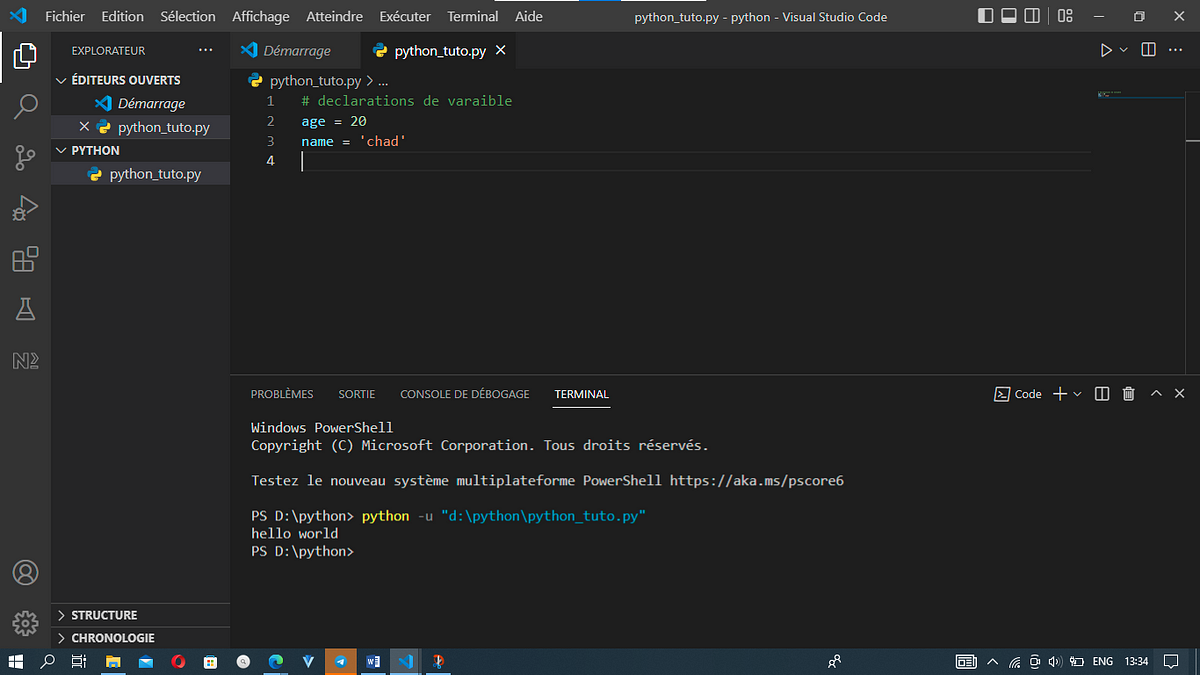Image resolution: width=1200 pixels, height=675 pixels.
Task: Open the Run and Debug view
Action: coord(25,208)
